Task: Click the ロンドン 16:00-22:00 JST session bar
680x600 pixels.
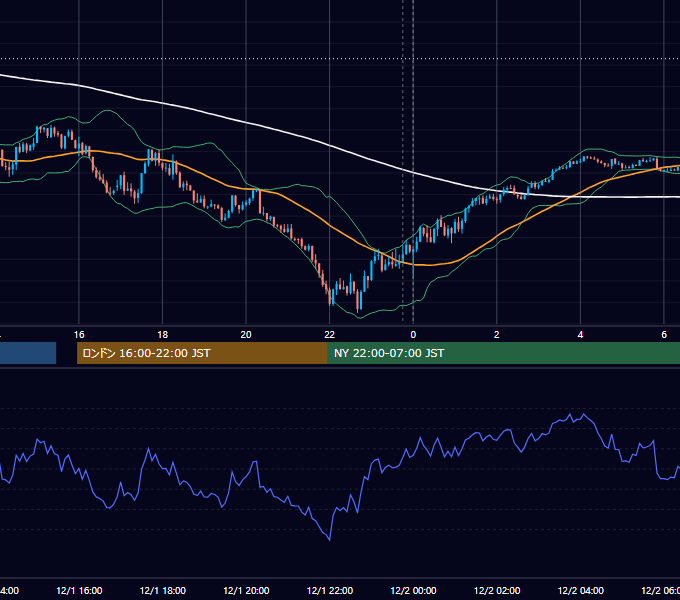Action: pos(202,353)
